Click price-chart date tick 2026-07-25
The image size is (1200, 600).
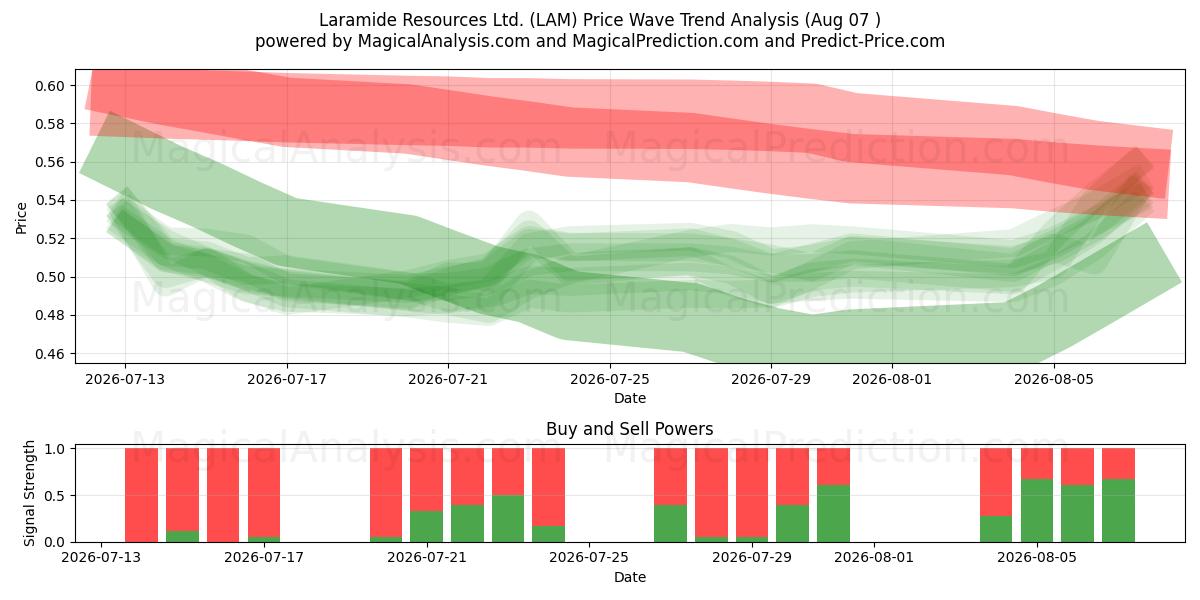610,379
